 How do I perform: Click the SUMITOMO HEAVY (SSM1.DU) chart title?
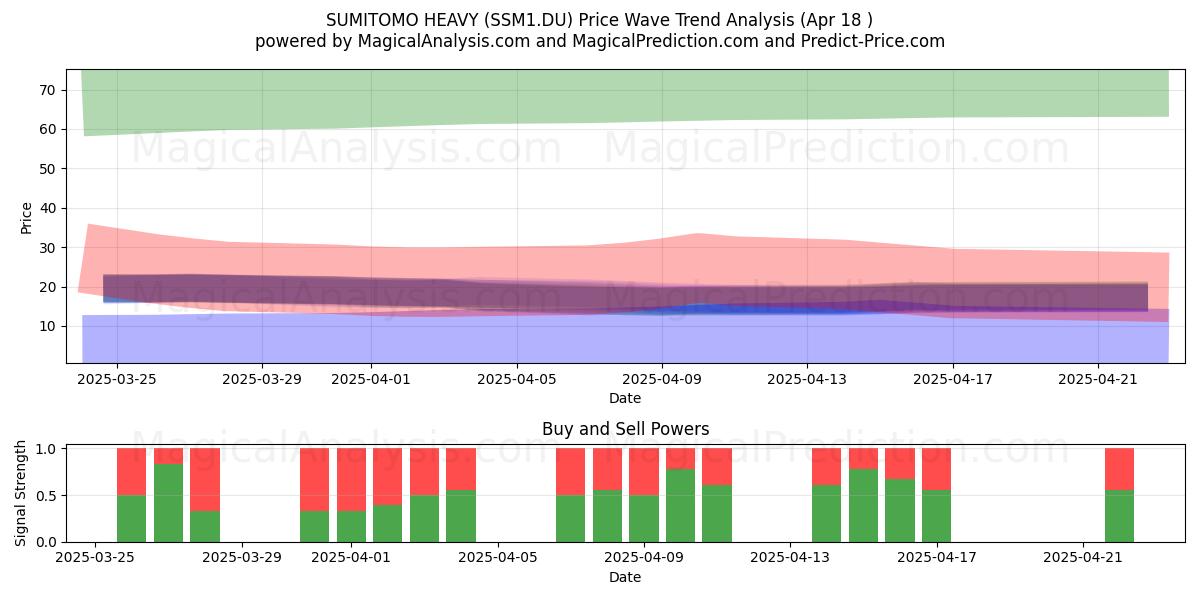tap(600, 20)
